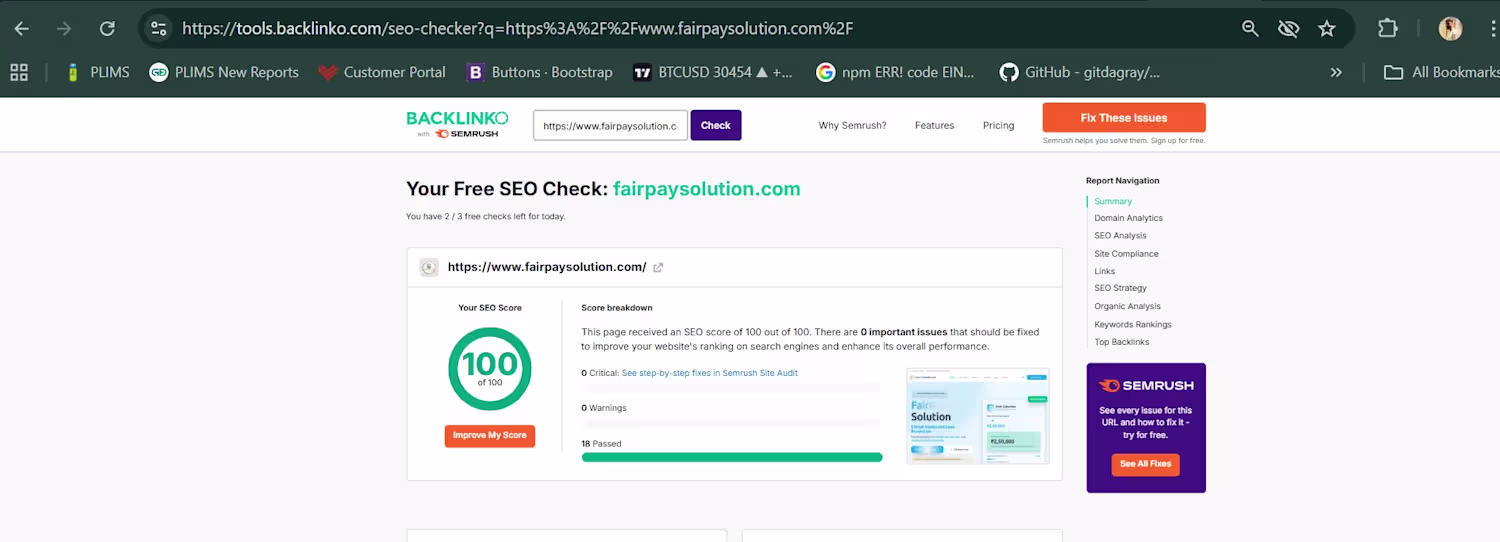Open step-by-step fixes in Semrush link
Image resolution: width=1500 pixels, height=542 pixels.
[x=710, y=373]
